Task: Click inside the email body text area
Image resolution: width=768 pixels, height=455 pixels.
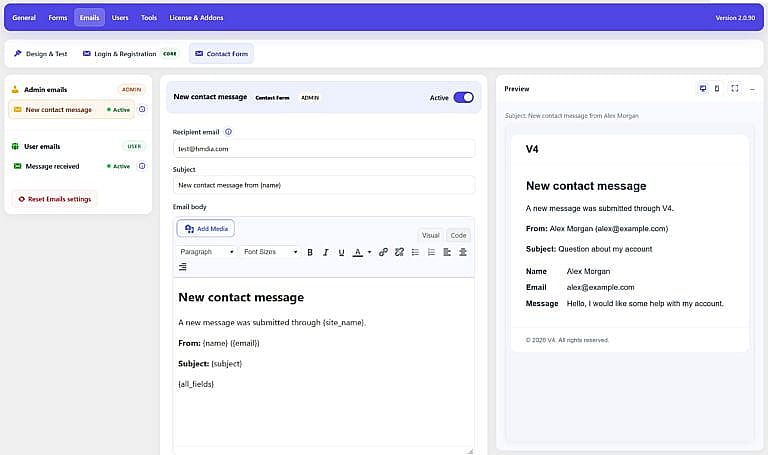Action: pos(323,362)
